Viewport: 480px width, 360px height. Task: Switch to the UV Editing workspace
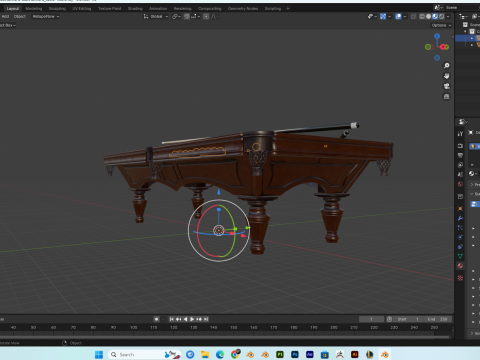coord(81,9)
